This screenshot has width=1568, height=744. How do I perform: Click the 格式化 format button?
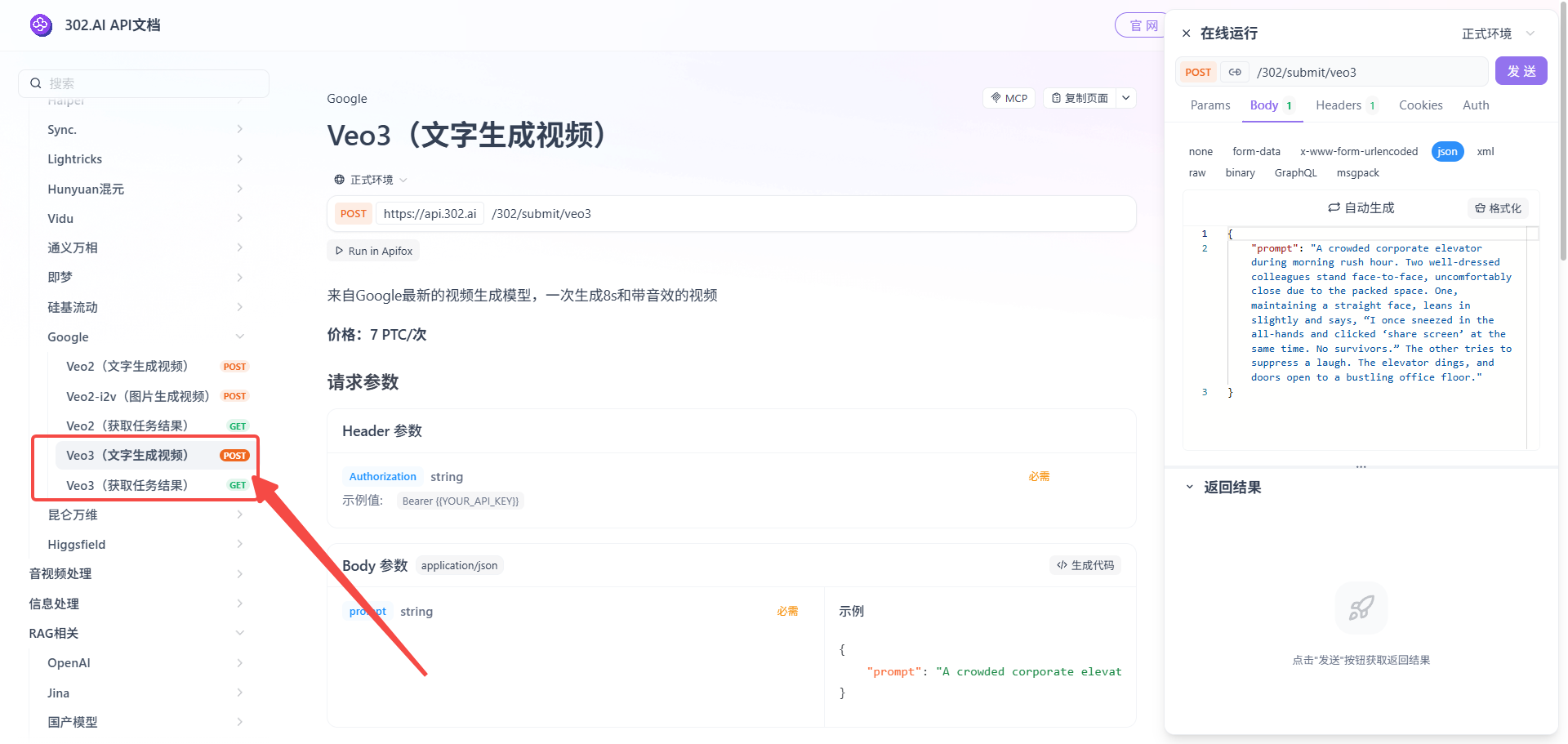(x=1498, y=208)
